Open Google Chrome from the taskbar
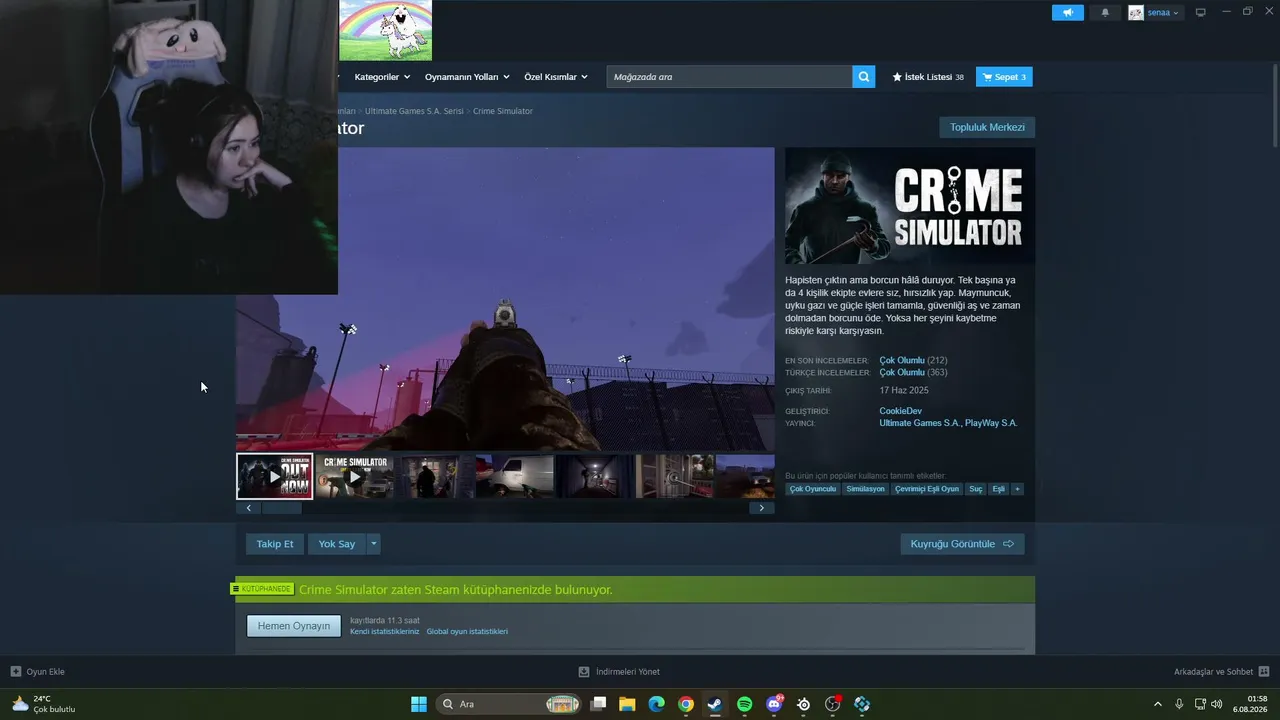1280x720 pixels. pyautogui.click(x=686, y=704)
